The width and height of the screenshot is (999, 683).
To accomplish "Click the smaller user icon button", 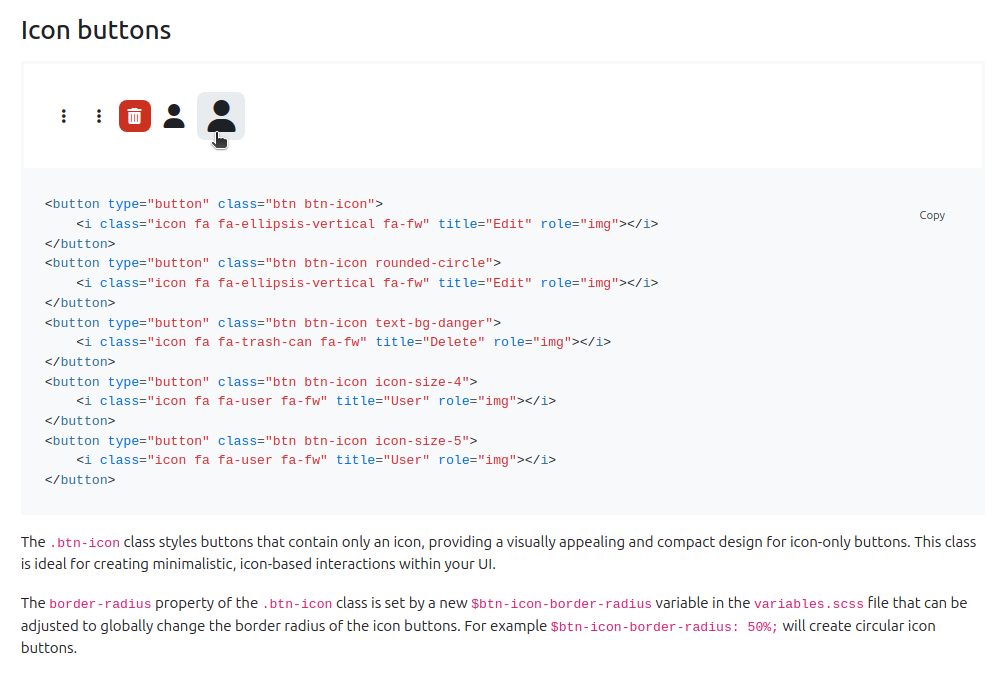I will pos(174,116).
